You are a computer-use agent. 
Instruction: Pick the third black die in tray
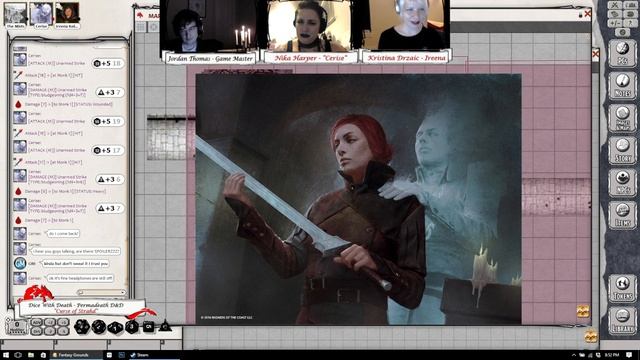click(115, 327)
